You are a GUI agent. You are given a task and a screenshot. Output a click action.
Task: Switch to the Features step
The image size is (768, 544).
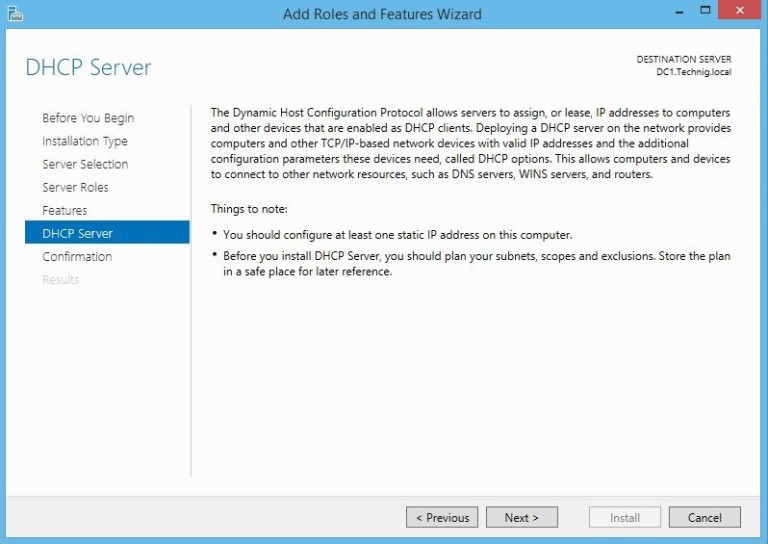[x=65, y=210]
